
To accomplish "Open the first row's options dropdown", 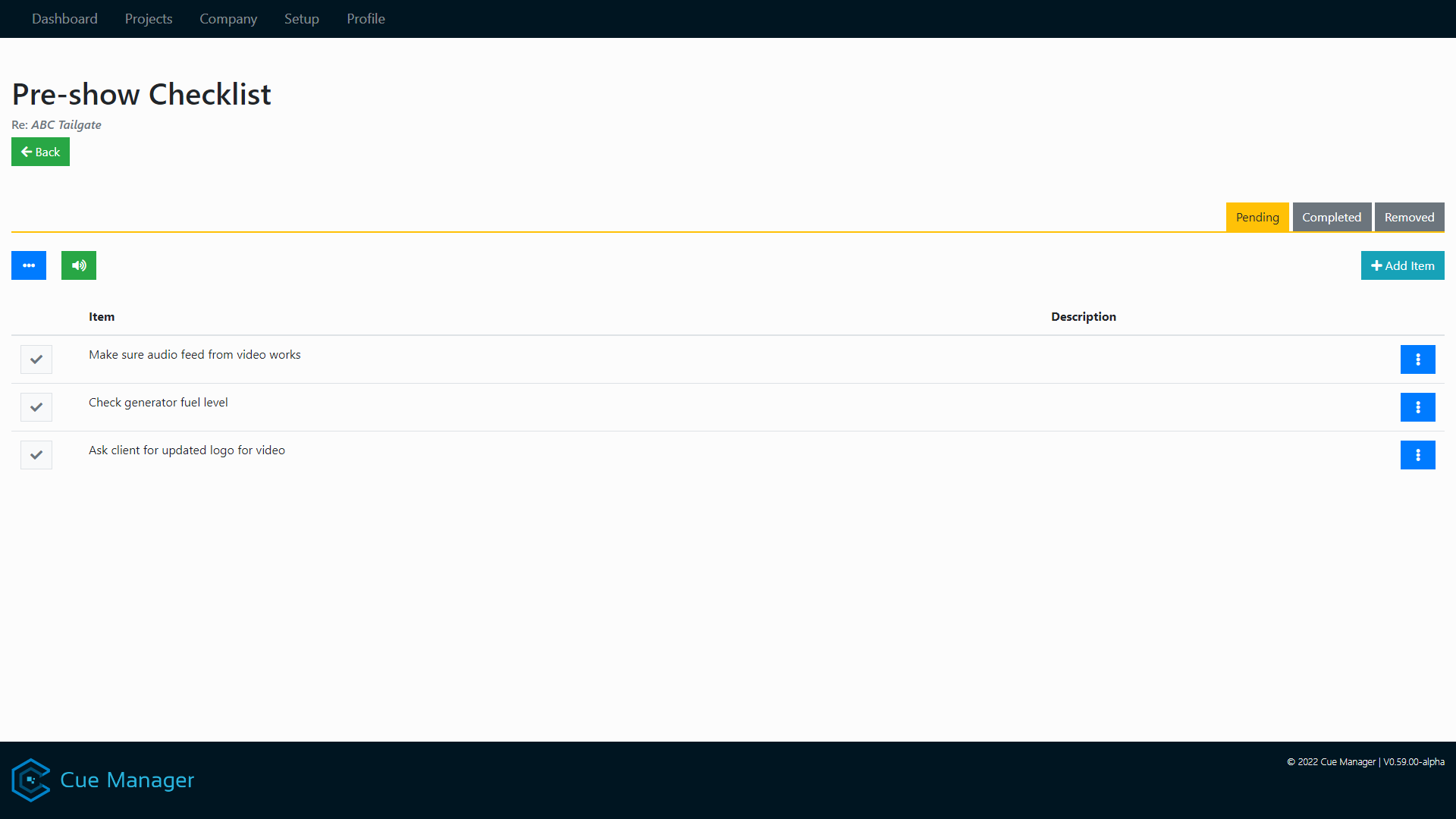I will 1417,359.
